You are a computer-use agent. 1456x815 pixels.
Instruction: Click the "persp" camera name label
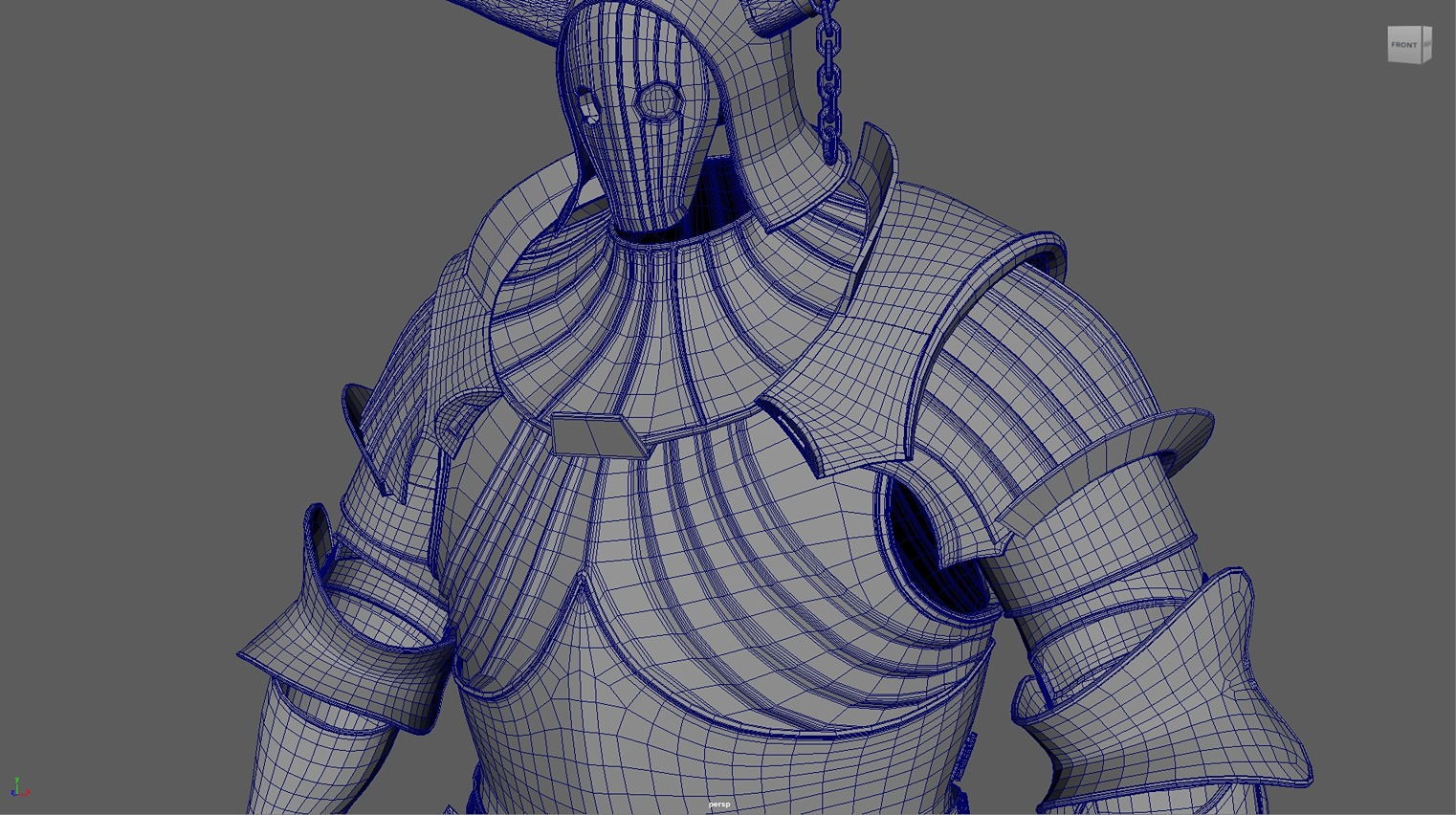719,804
